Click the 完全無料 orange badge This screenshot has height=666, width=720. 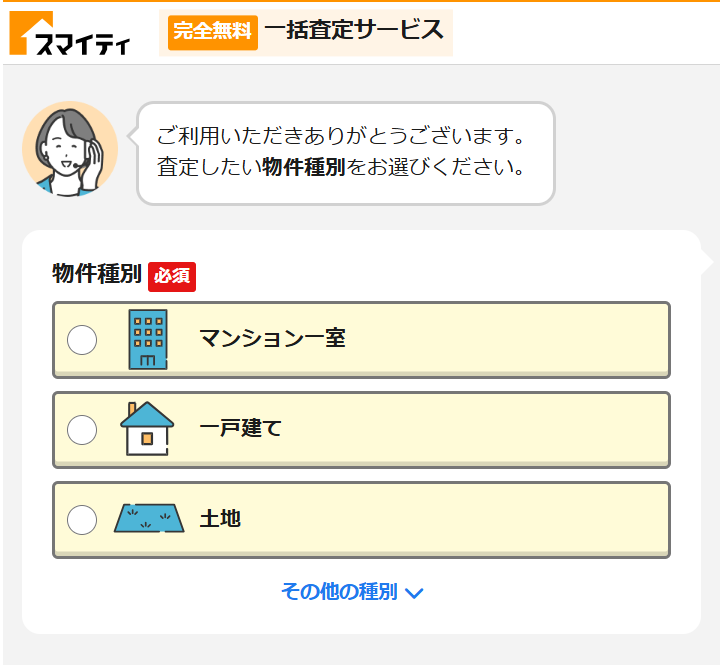click(x=212, y=31)
